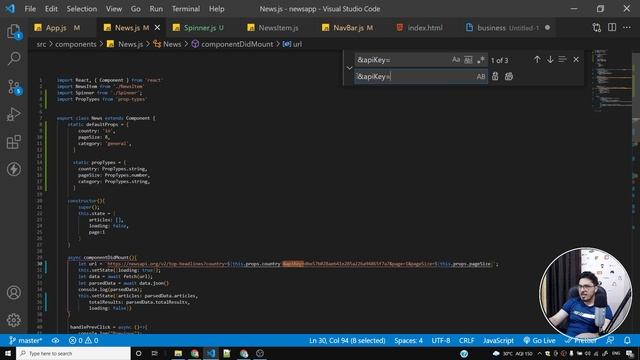Click the Ln 30, Col 94 position indicator
640x360 pixels.
coord(347,340)
